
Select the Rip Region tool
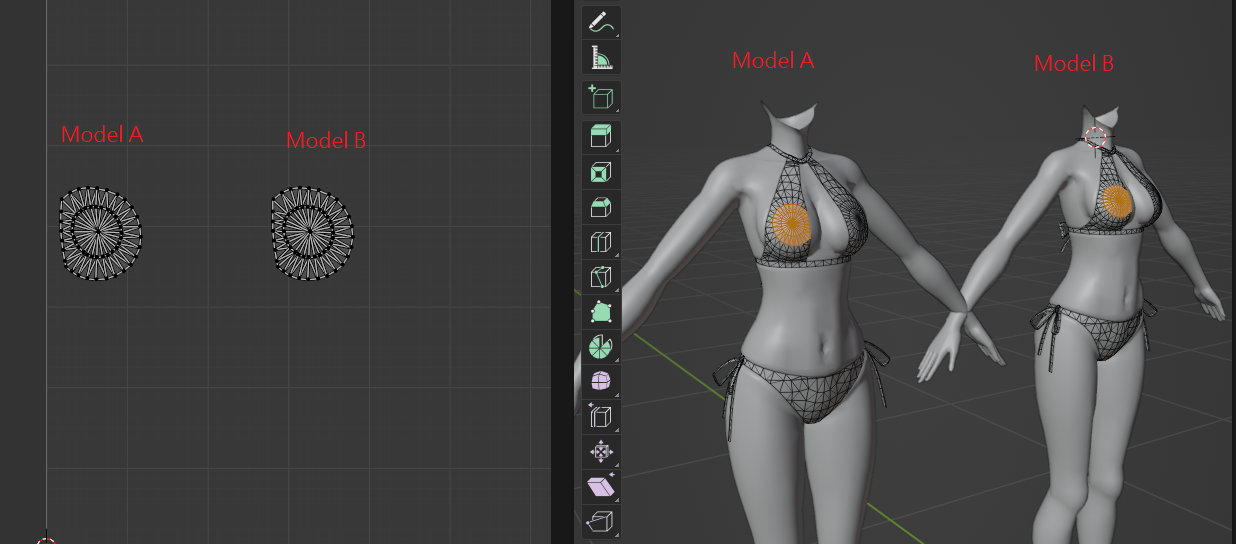[x=601, y=522]
